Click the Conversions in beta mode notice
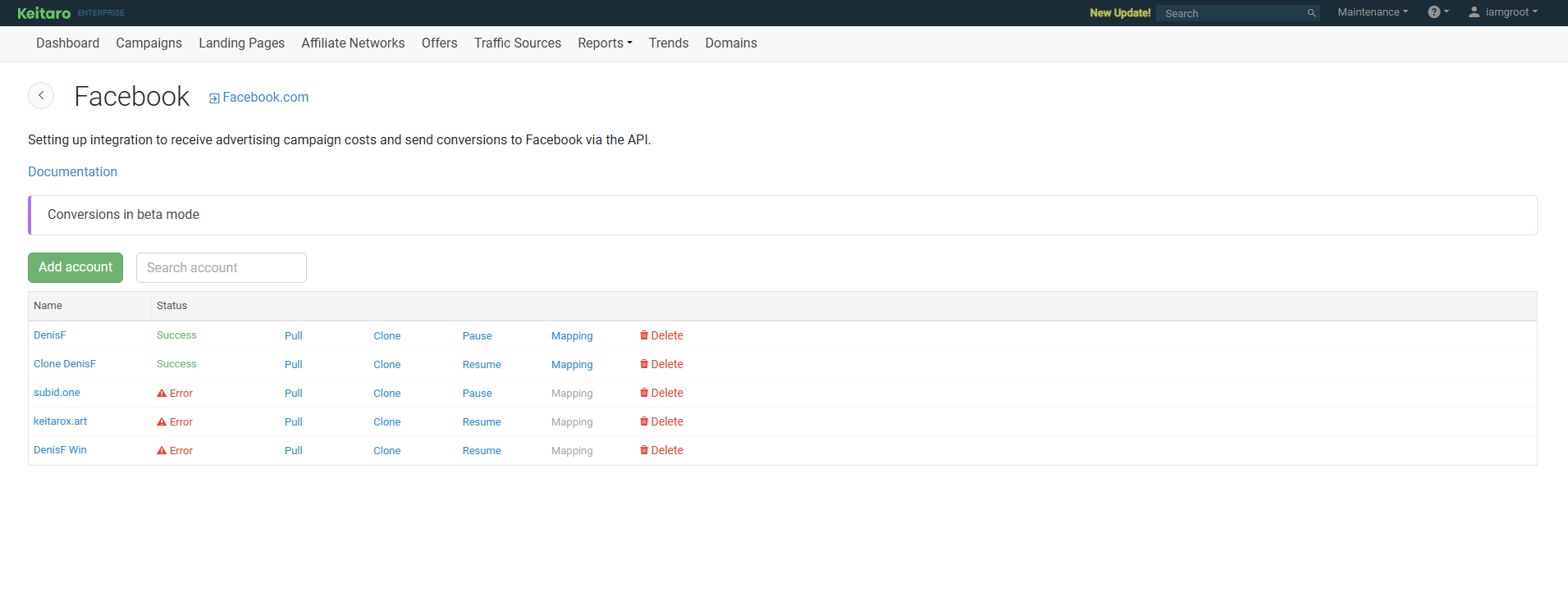The height and width of the screenshot is (592, 1568). (x=783, y=215)
